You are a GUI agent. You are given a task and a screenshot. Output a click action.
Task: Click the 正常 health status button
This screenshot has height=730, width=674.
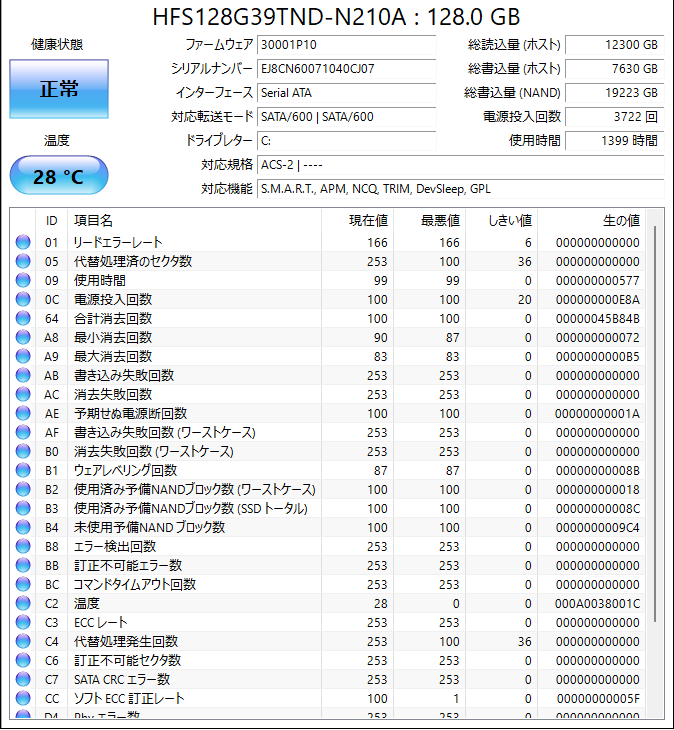59,88
